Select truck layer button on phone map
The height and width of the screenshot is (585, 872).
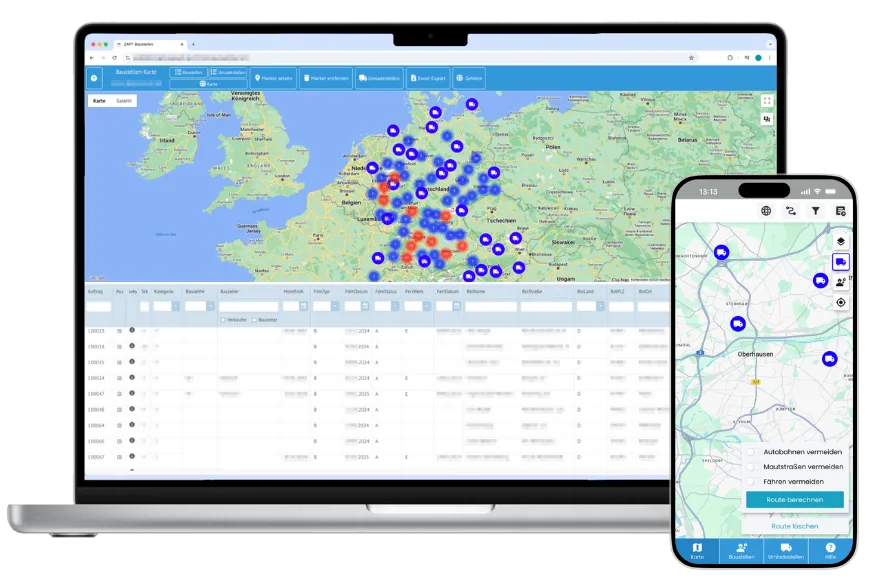point(840,261)
